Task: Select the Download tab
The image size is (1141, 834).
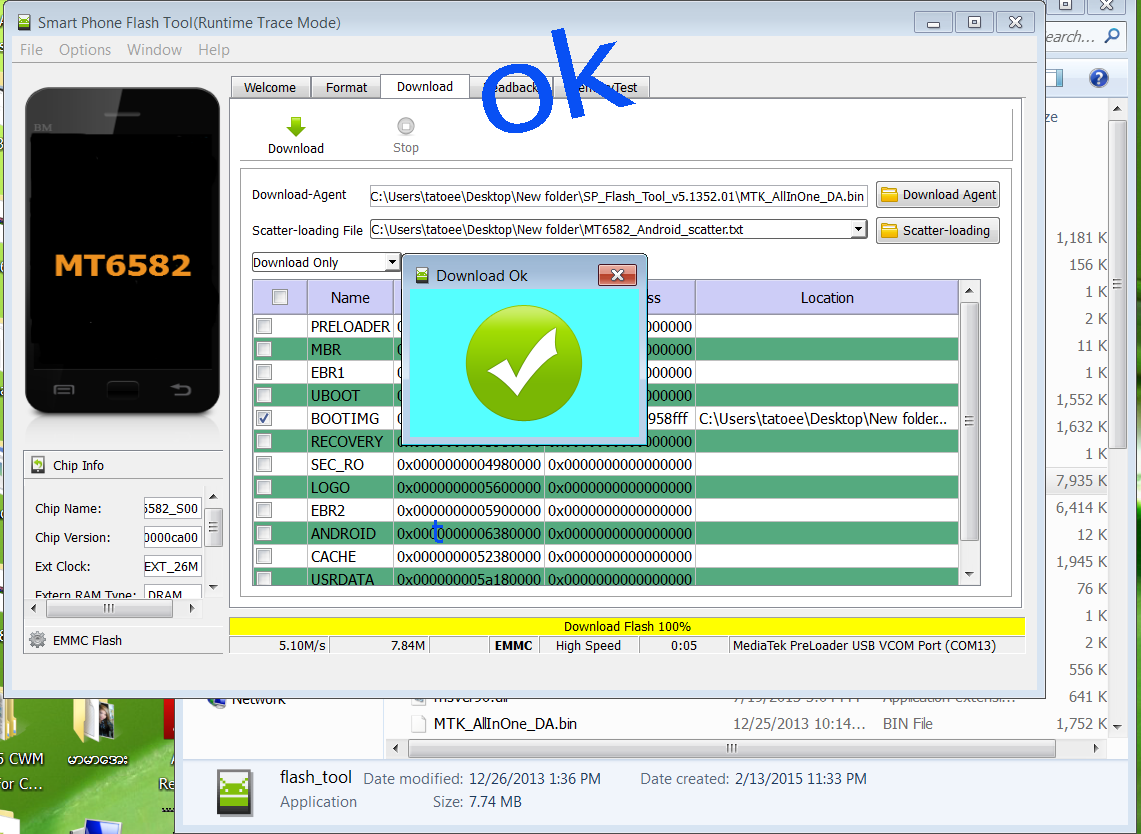Action: pyautogui.click(x=425, y=87)
